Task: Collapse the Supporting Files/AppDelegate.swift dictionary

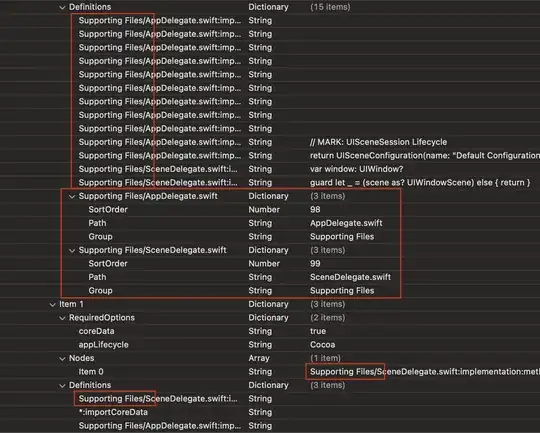Action: (72, 196)
